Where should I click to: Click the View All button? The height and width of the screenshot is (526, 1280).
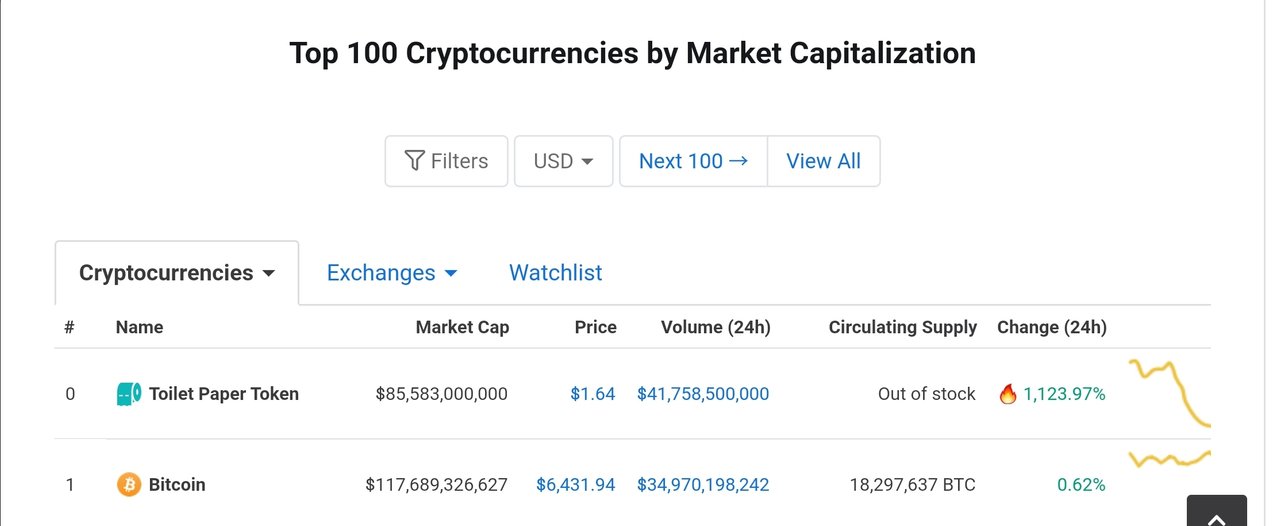(x=823, y=161)
